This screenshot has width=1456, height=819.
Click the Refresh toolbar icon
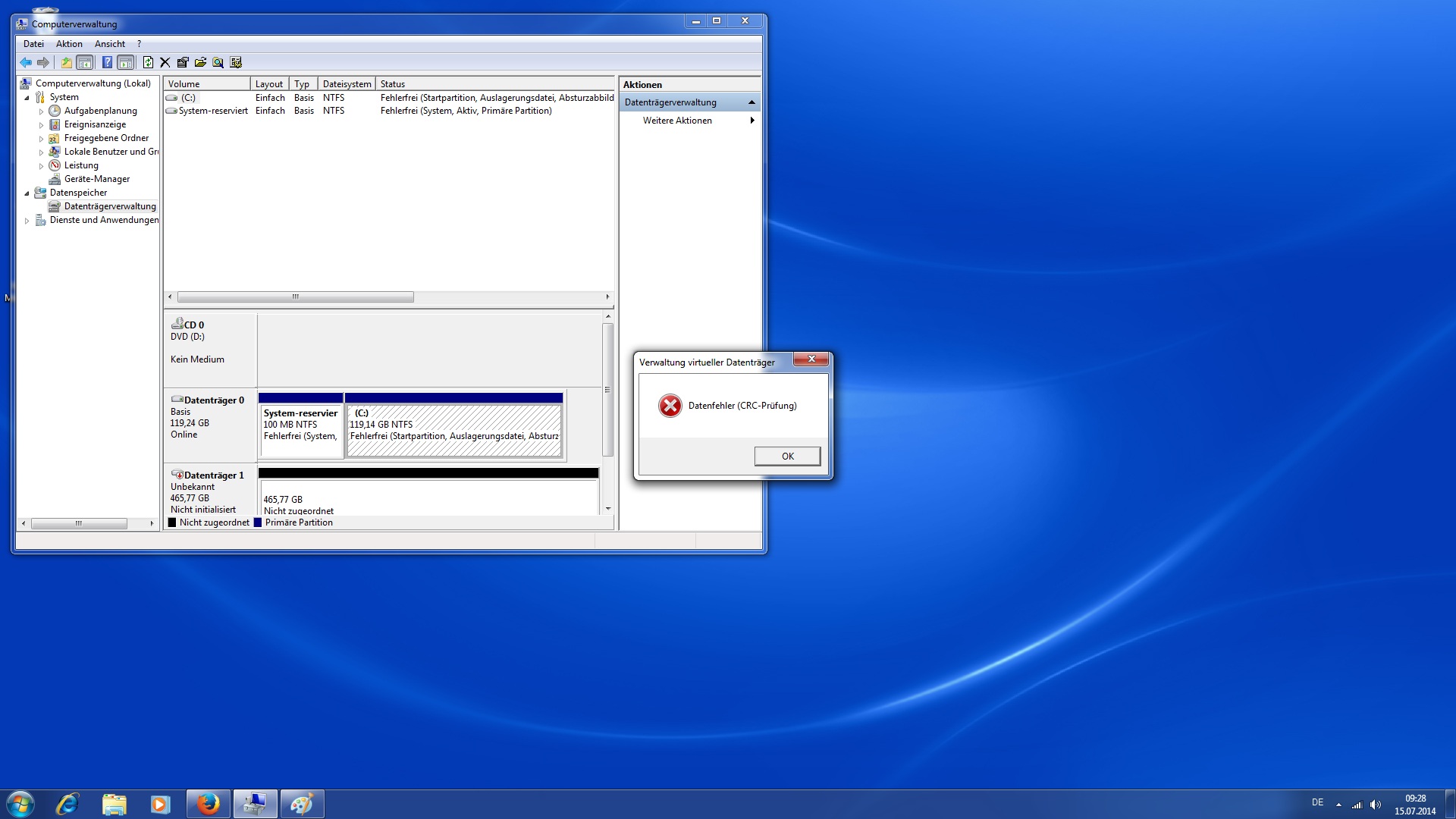click(x=148, y=63)
